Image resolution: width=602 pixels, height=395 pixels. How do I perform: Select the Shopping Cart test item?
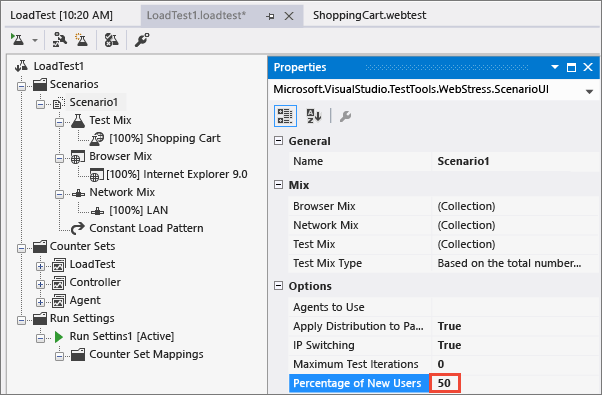point(165,138)
